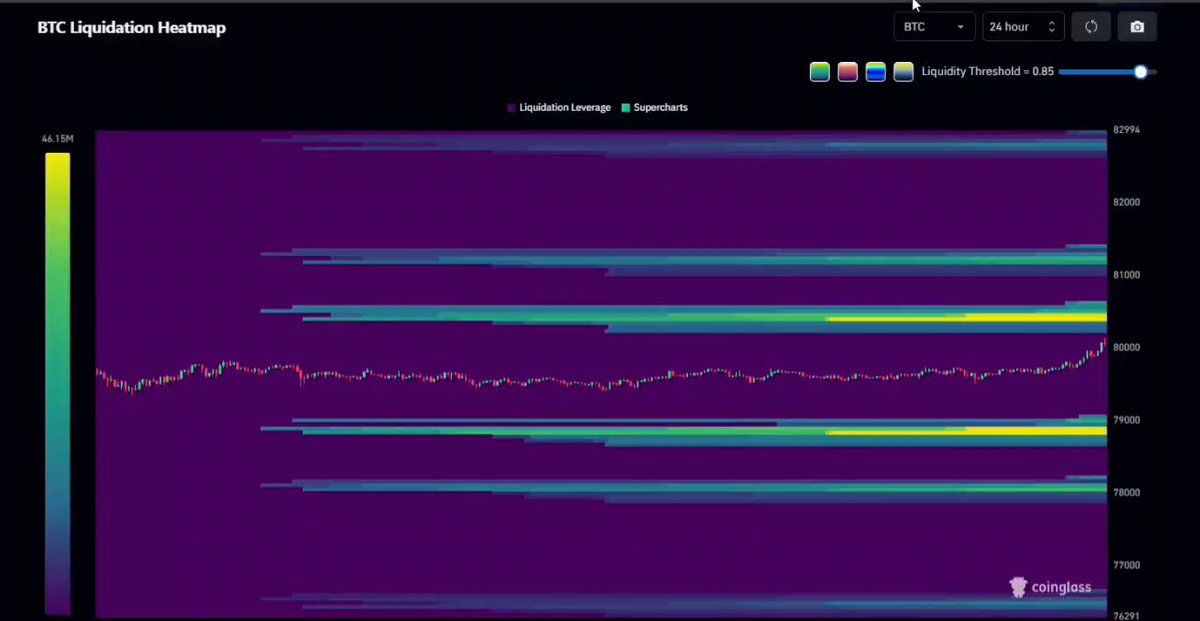The width and height of the screenshot is (1200, 621).
Task: Pick the red-to-purple color theme swatch
Action: click(x=848, y=72)
